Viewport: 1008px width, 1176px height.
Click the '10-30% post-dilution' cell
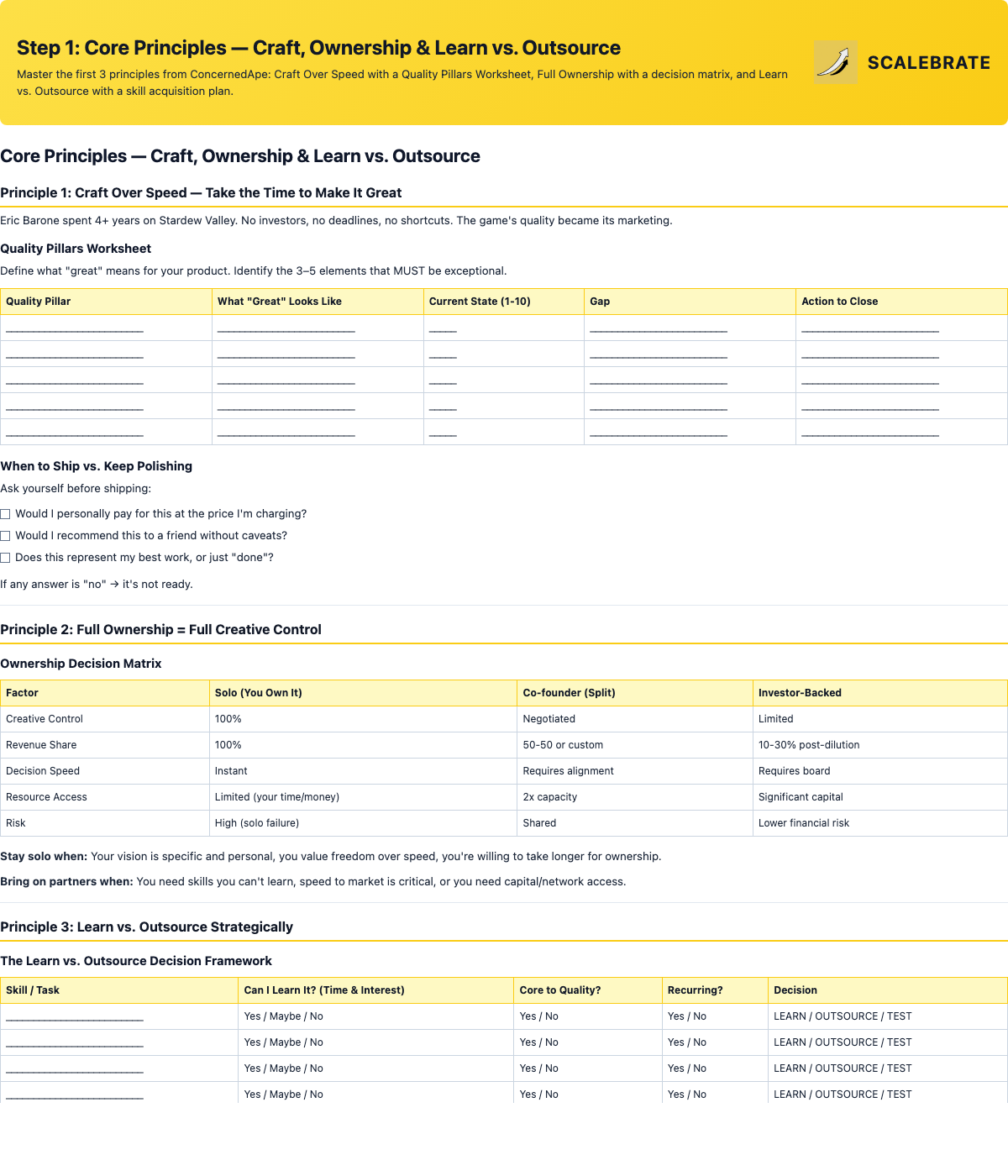[879, 745]
